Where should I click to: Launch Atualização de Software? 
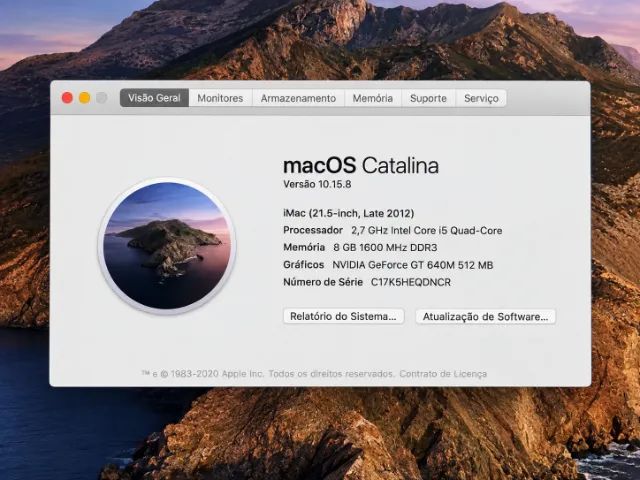(x=485, y=316)
